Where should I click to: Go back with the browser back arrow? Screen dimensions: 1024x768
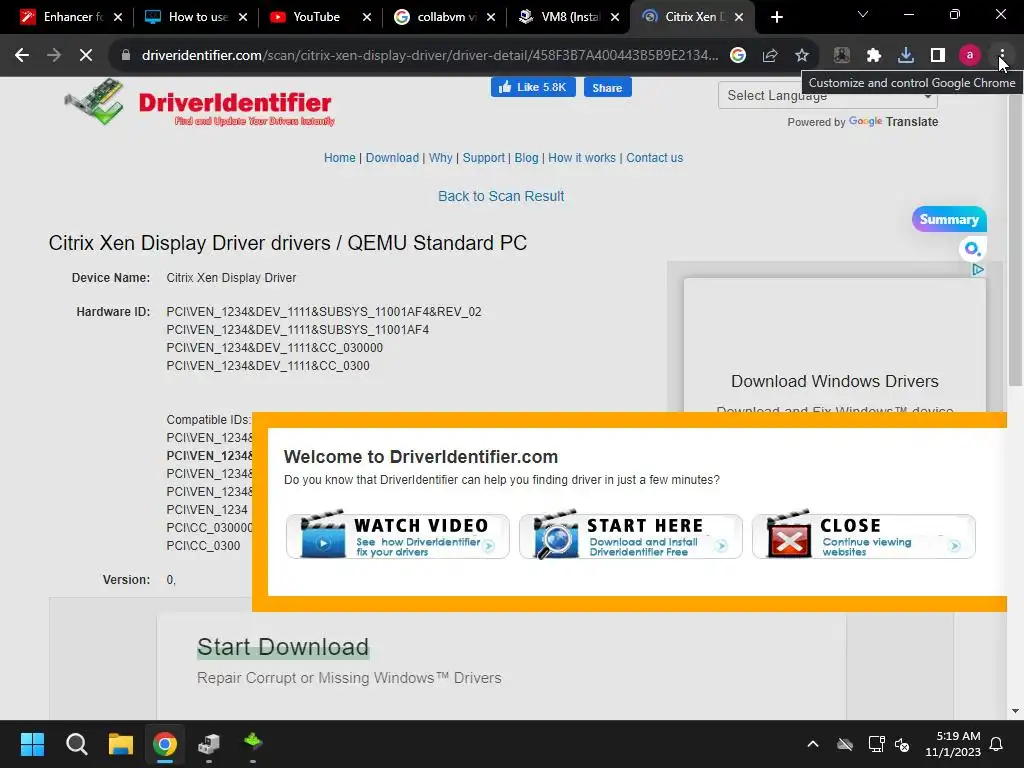click(22, 56)
